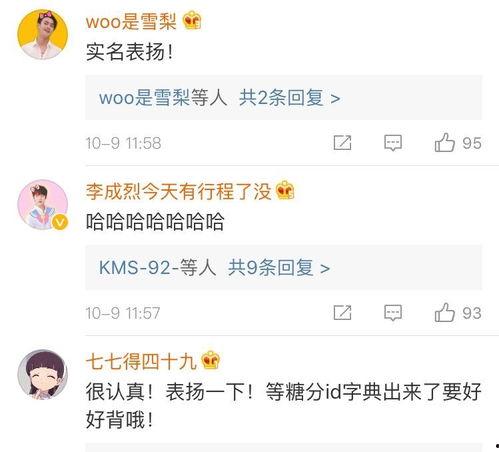Open crown badge beside 七七得四十九
Viewport: 499px width, 452px height.
pyautogui.click(x=211, y=360)
